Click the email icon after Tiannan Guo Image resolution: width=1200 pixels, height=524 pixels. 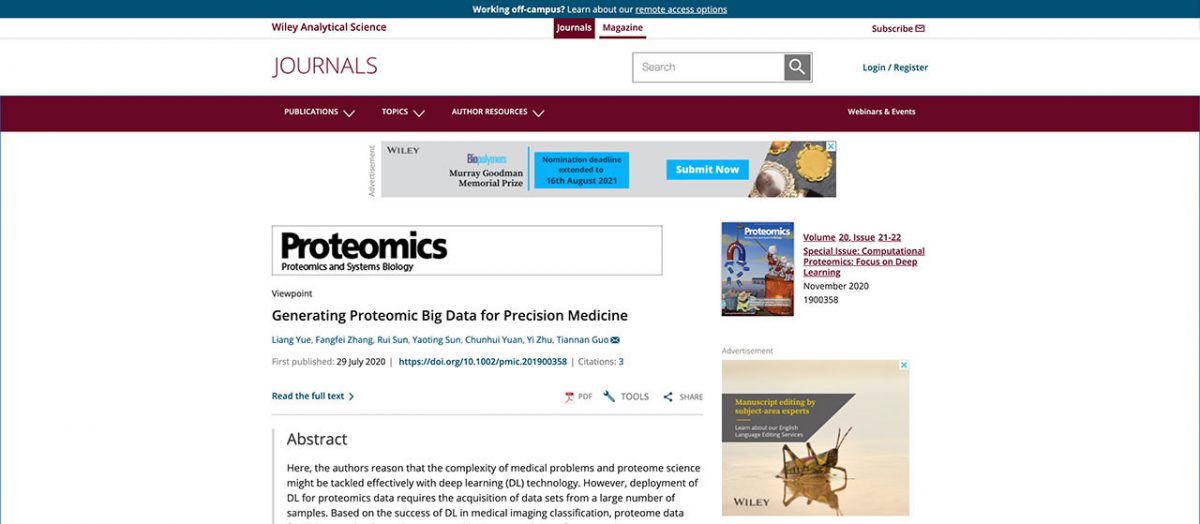[x=615, y=340]
